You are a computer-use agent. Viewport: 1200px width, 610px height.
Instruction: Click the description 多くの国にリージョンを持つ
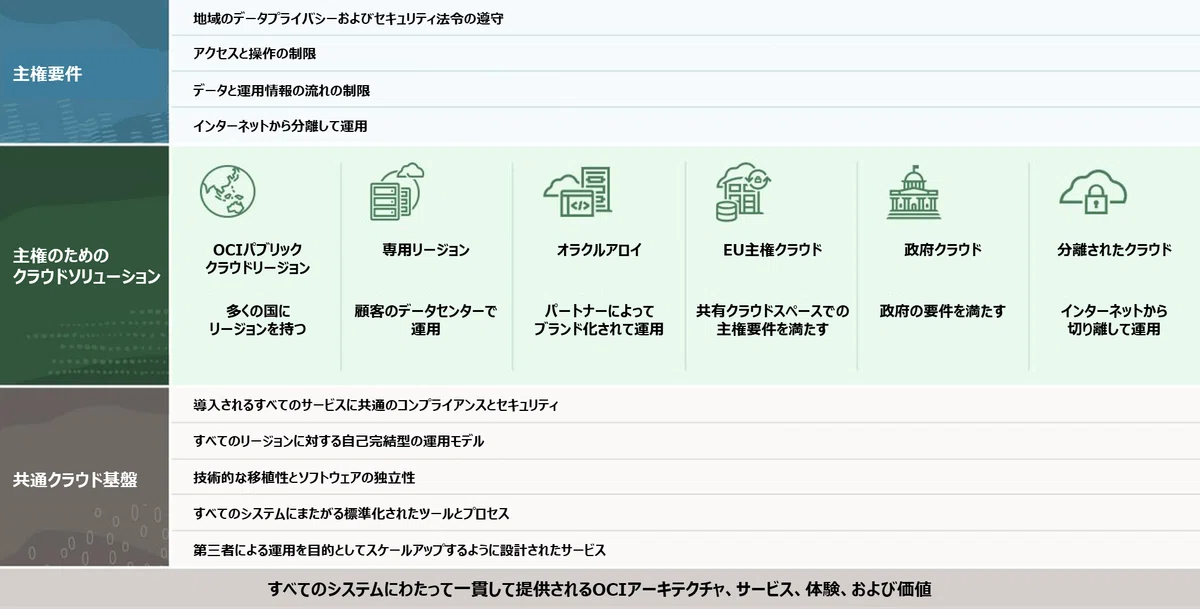[257, 320]
